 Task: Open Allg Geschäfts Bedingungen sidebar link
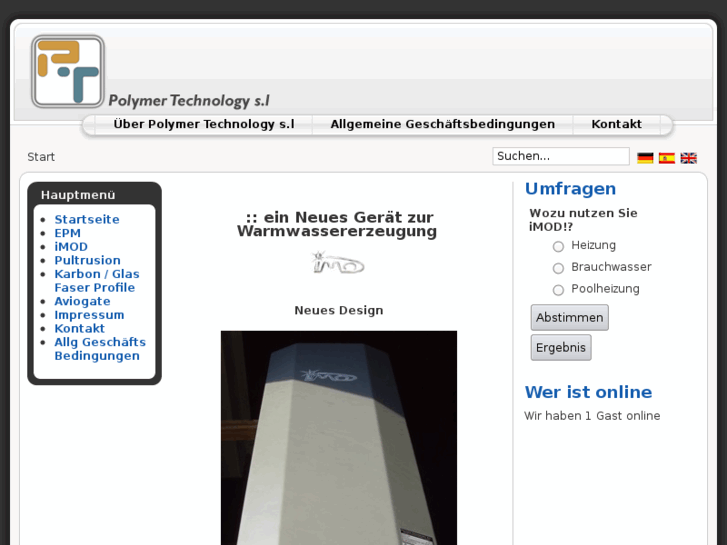pyautogui.click(x=100, y=349)
